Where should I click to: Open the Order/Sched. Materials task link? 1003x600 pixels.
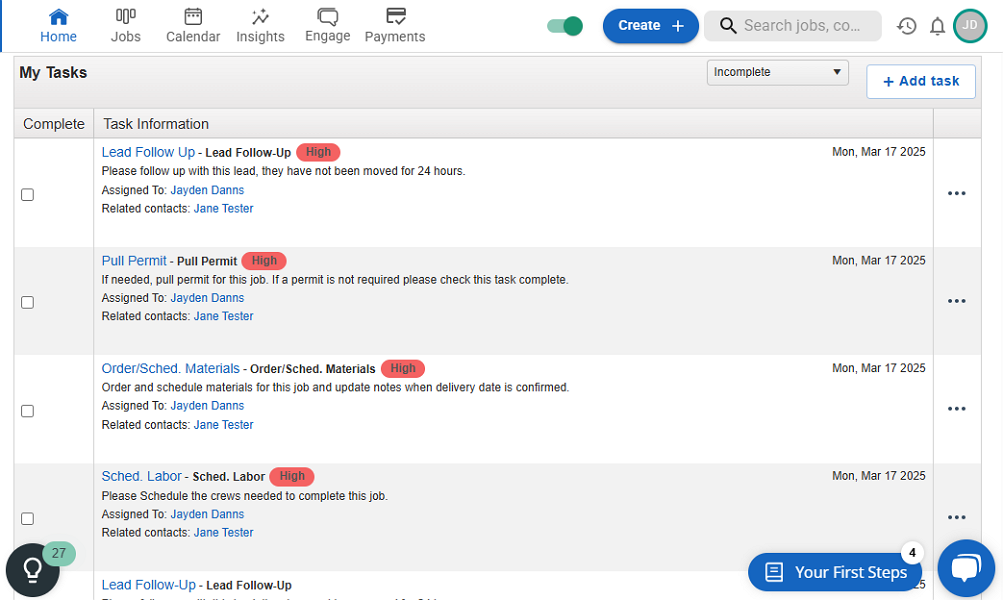(171, 368)
